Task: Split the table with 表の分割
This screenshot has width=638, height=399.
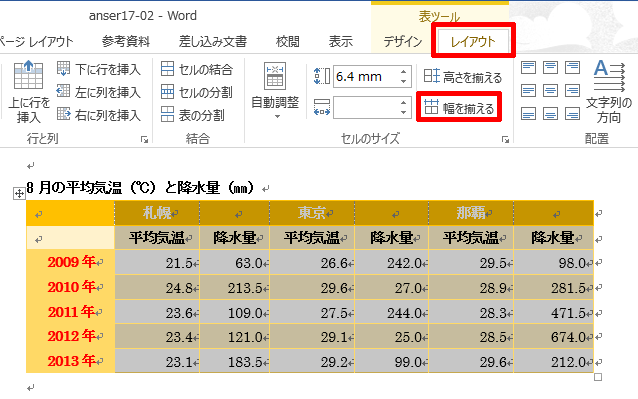Action: (192, 115)
